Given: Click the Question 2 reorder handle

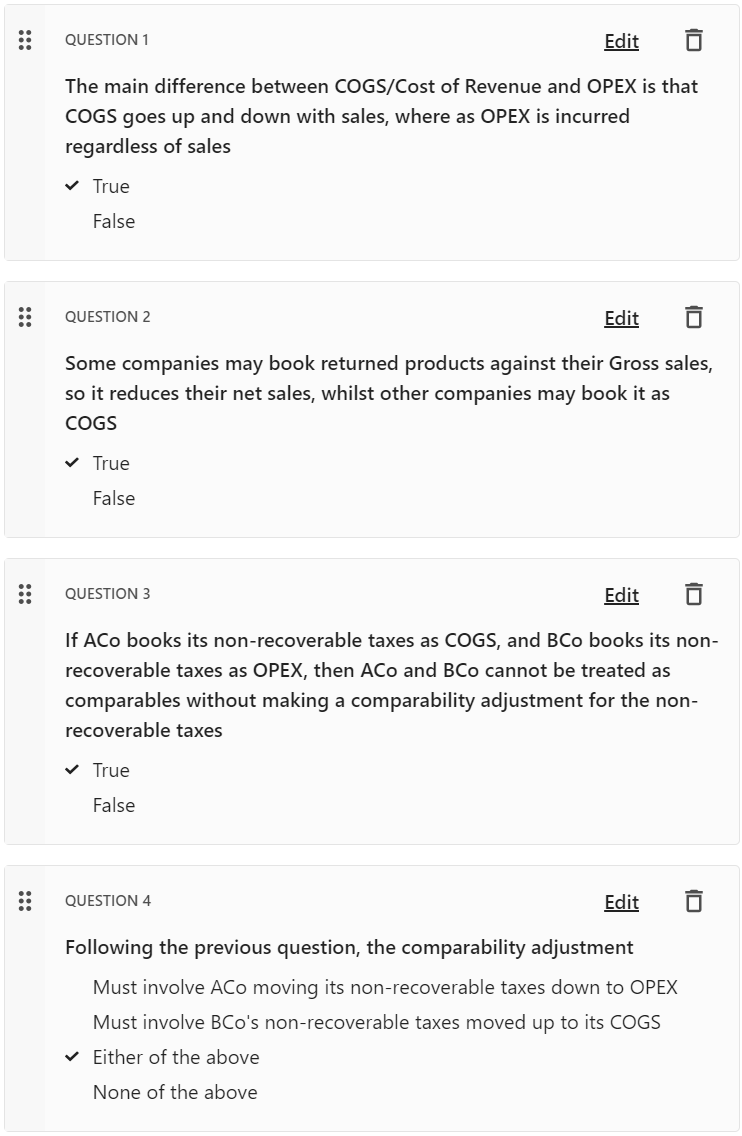Looking at the screenshot, I should (25, 317).
